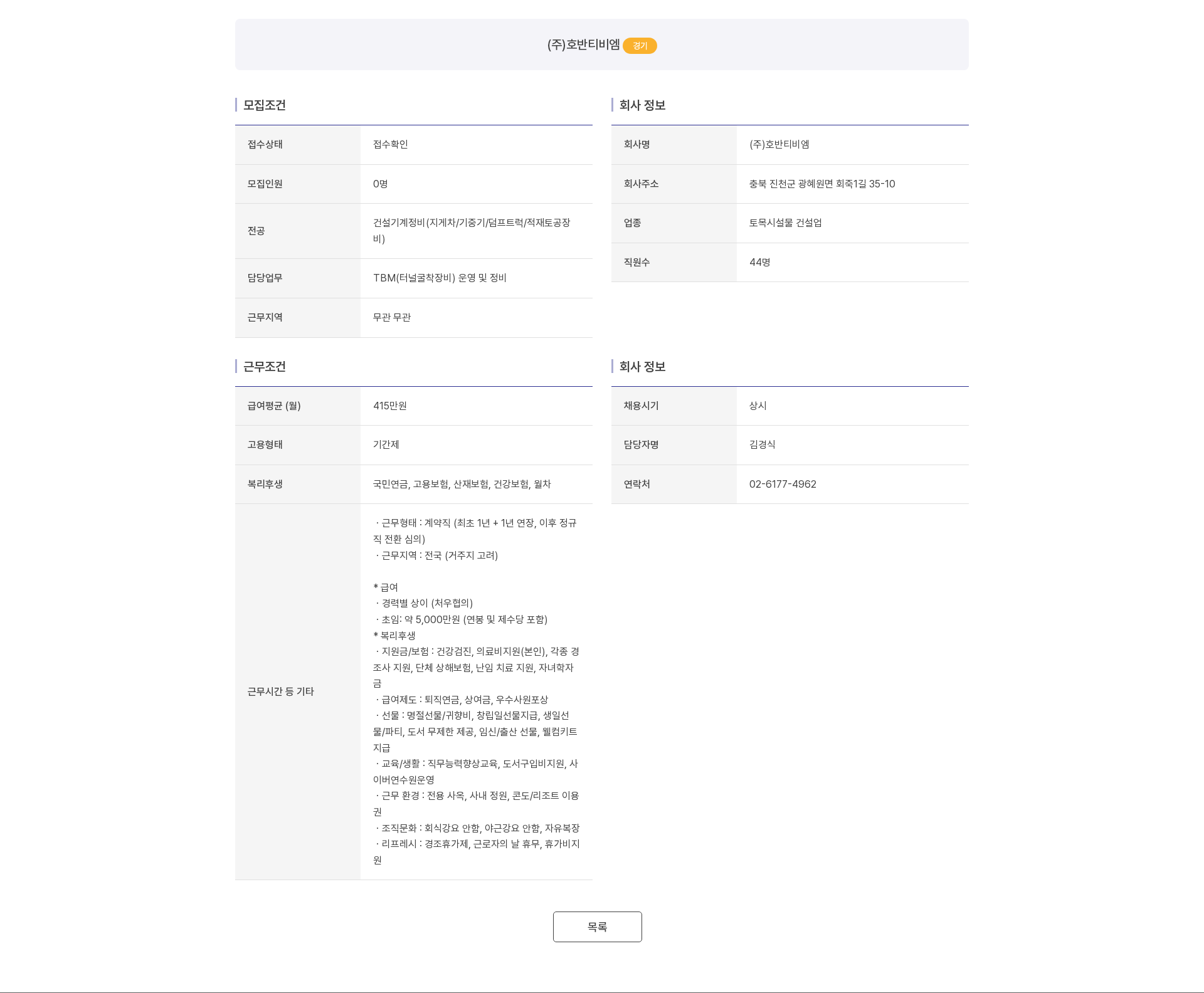Select (주)호반티비엠 value in the 회사명 row
The height and width of the screenshot is (993, 1204).
pyautogui.click(x=779, y=145)
